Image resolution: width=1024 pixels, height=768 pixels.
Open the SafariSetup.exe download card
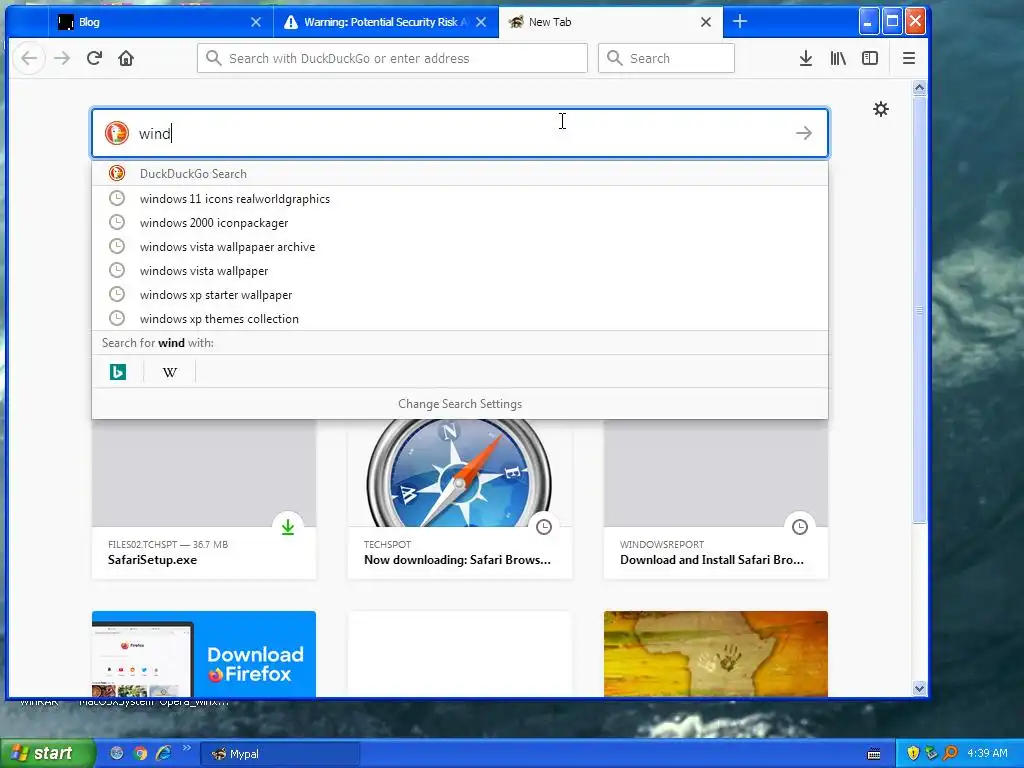point(204,500)
